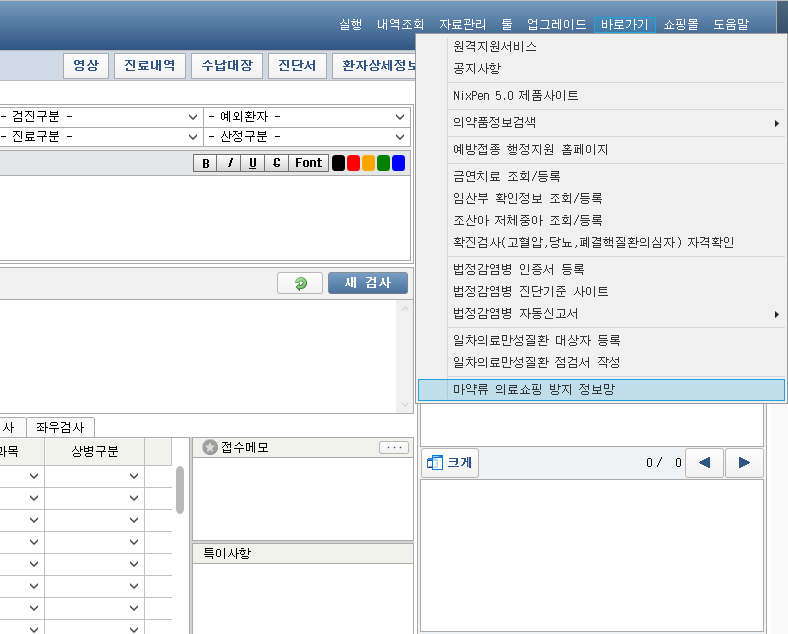Click the 새 검사 button

367,283
